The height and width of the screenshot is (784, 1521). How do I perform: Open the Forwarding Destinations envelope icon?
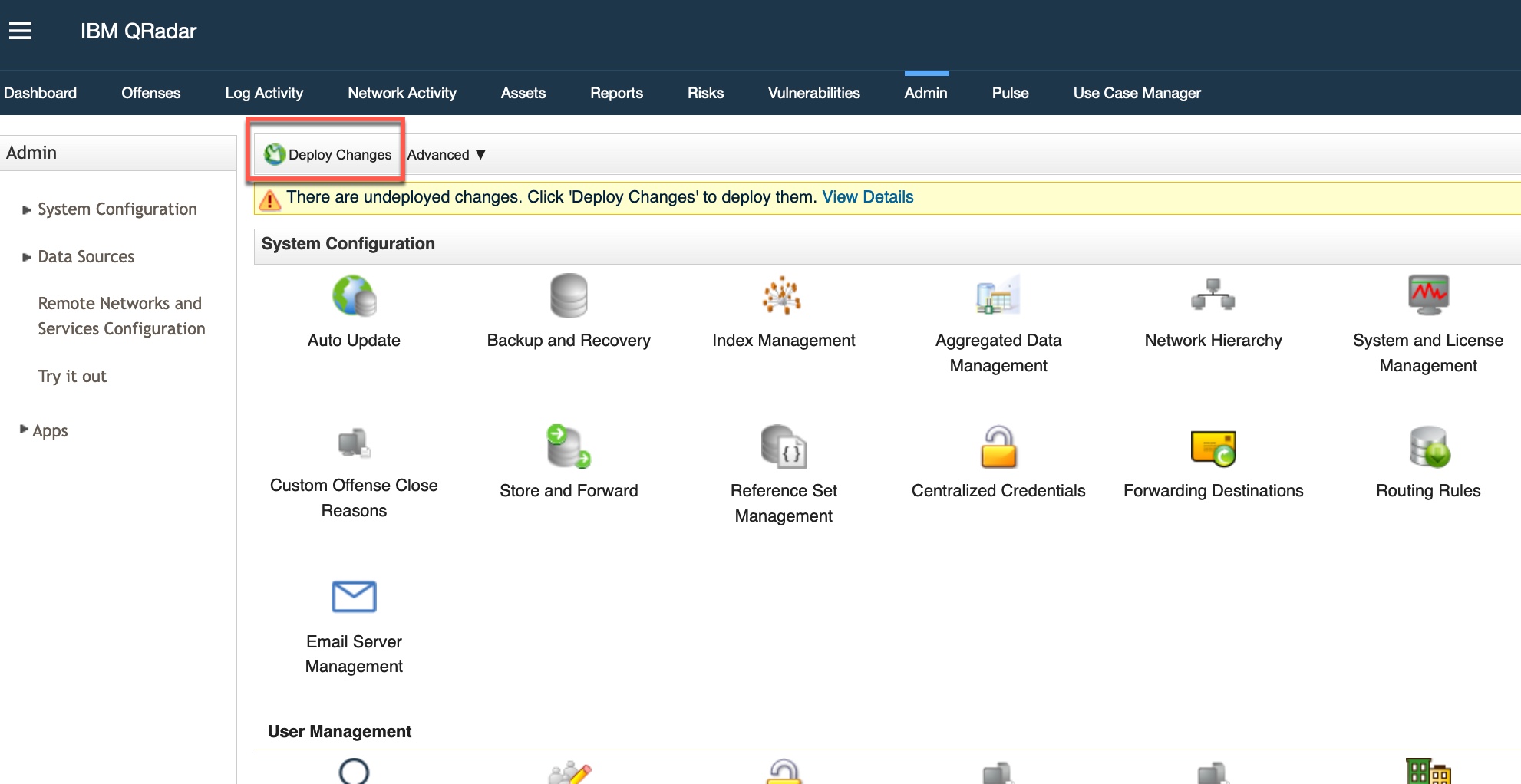coord(1213,448)
